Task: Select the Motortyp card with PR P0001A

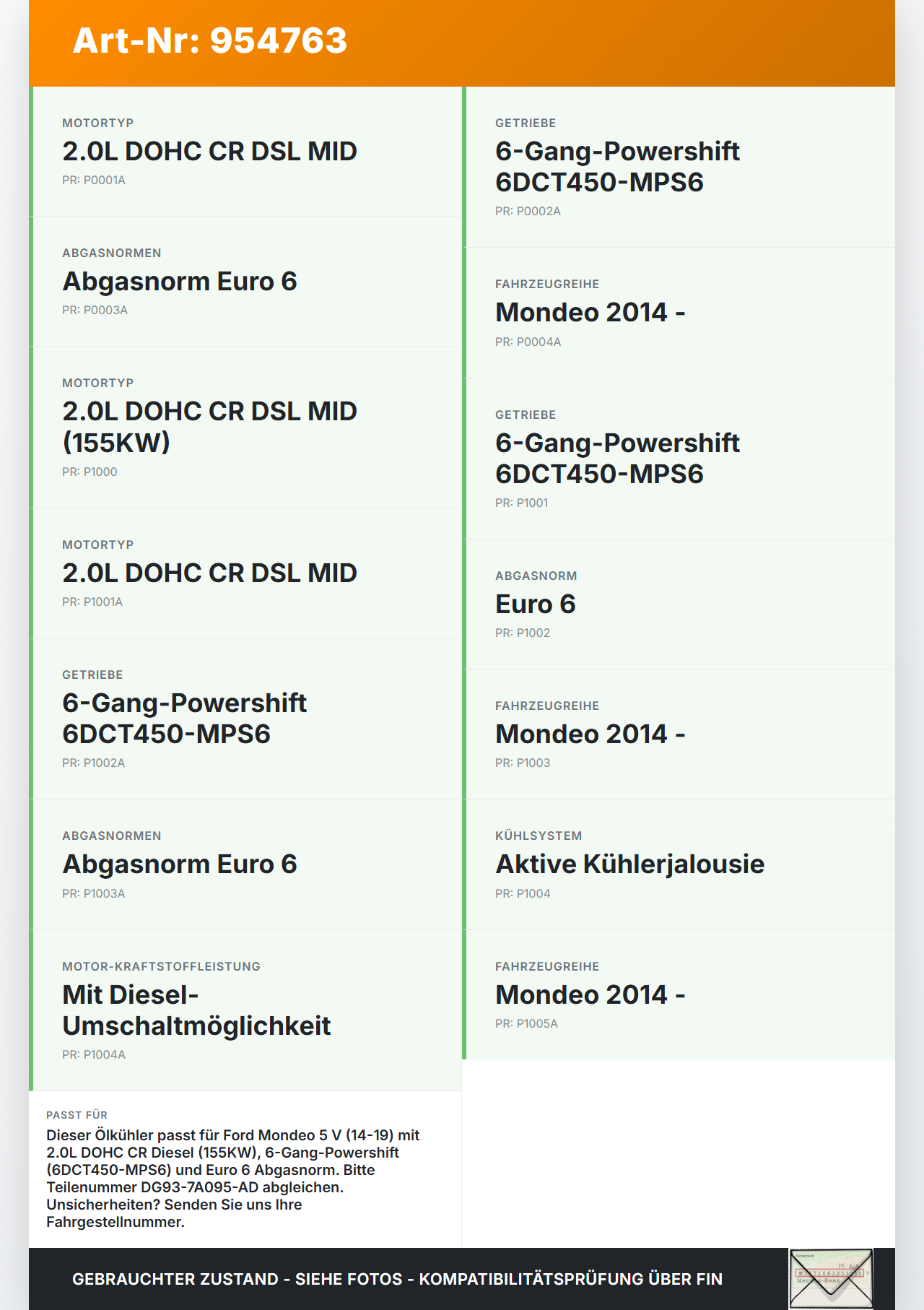Action: (246, 152)
